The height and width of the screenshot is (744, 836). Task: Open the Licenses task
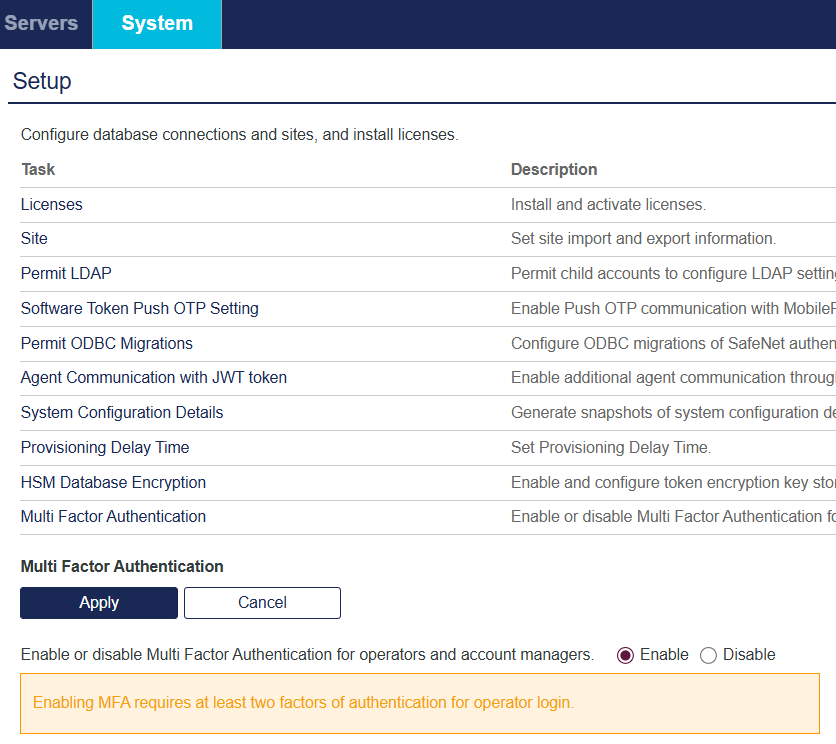(52, 204)
